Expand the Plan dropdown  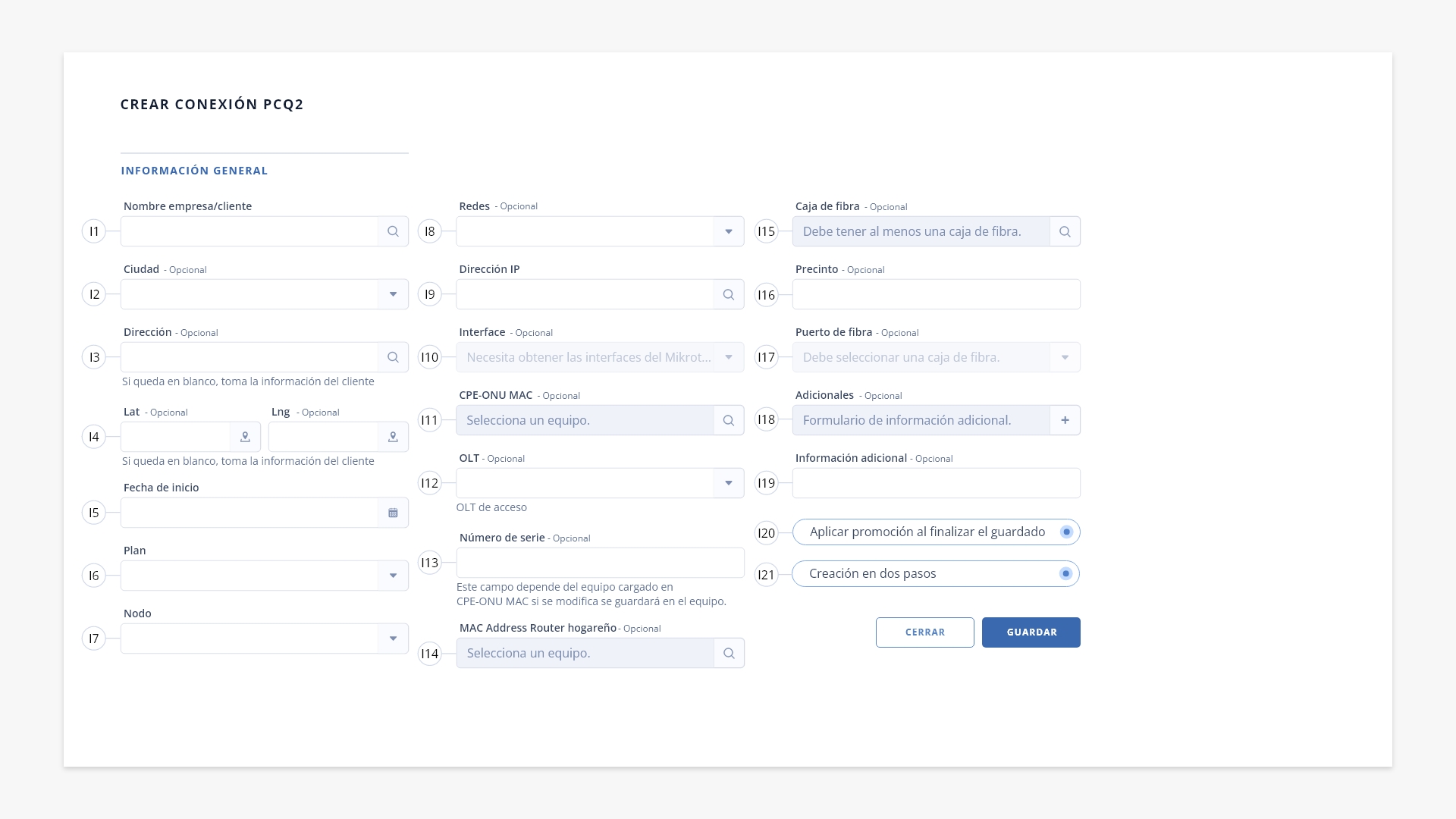click(393, 576)
